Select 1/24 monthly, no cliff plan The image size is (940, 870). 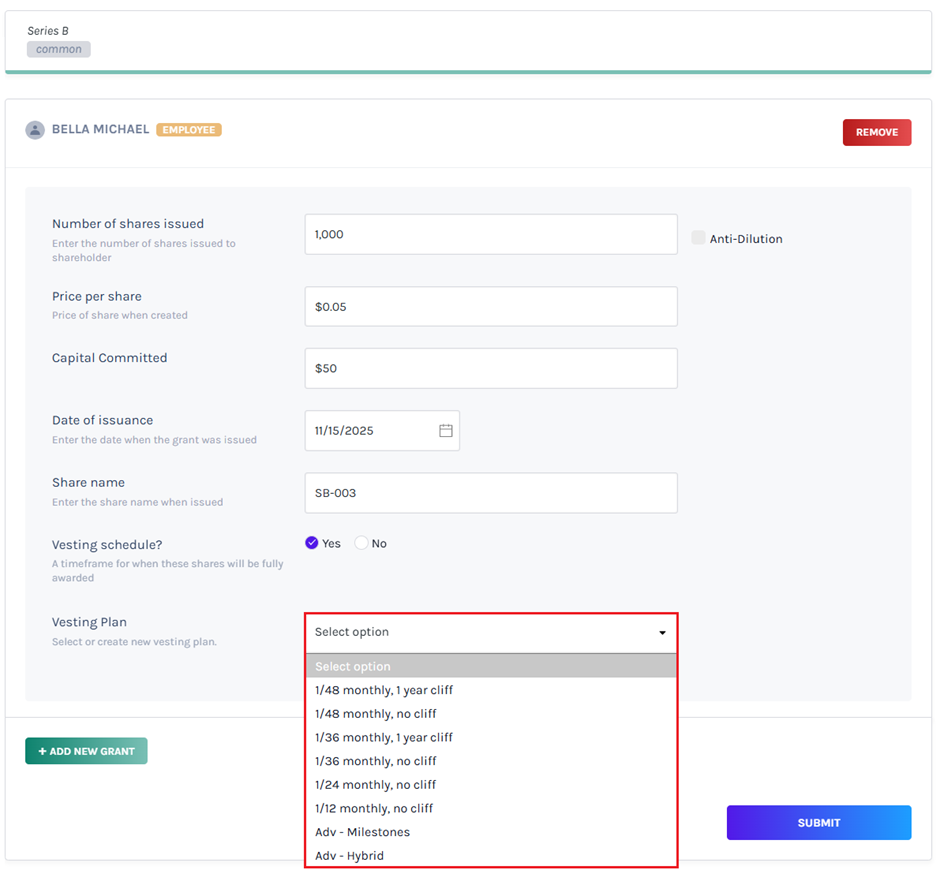pos(376,785)
